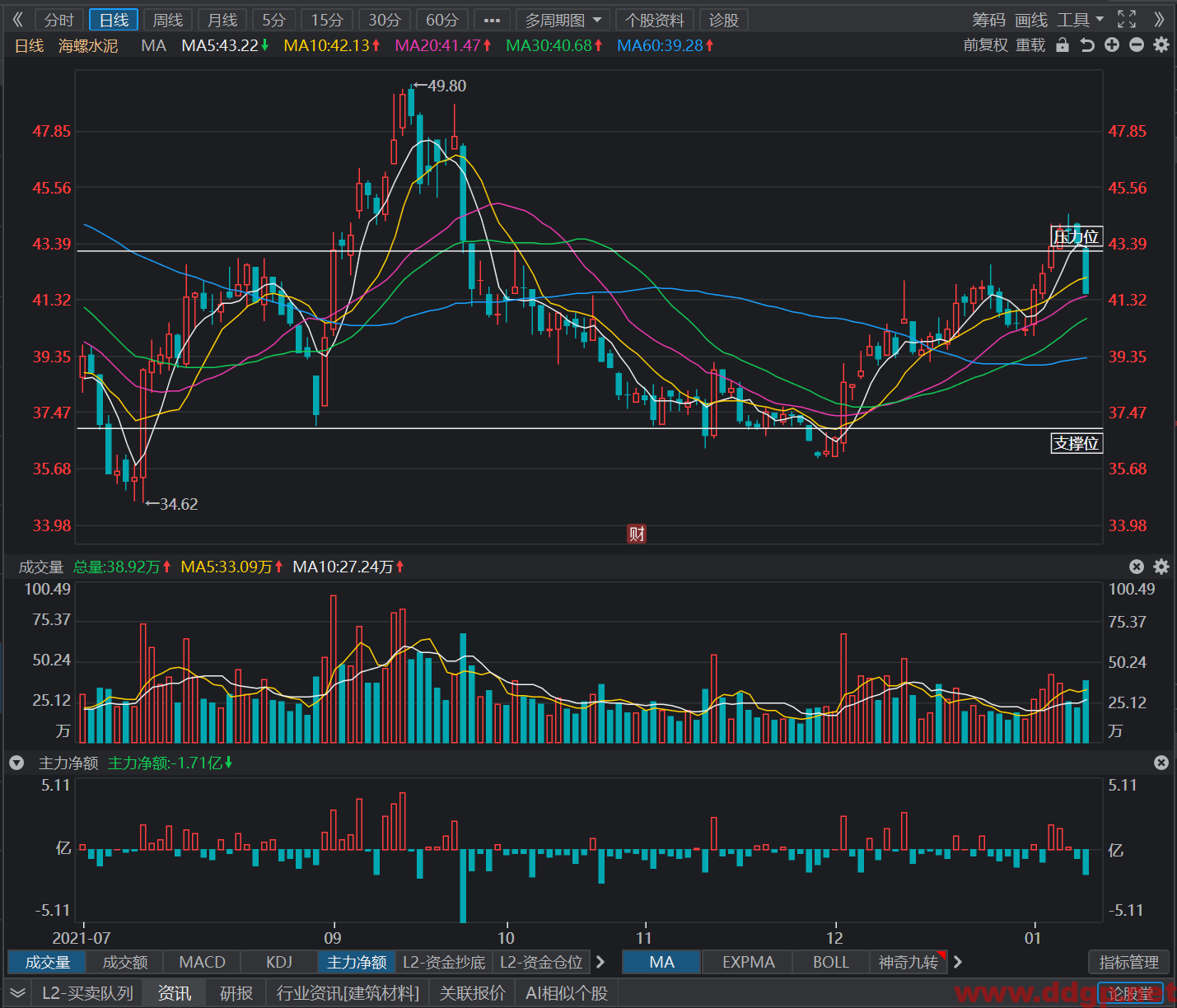
Task: Expand right side panel double-chevron
Action: click(1159, 19)
